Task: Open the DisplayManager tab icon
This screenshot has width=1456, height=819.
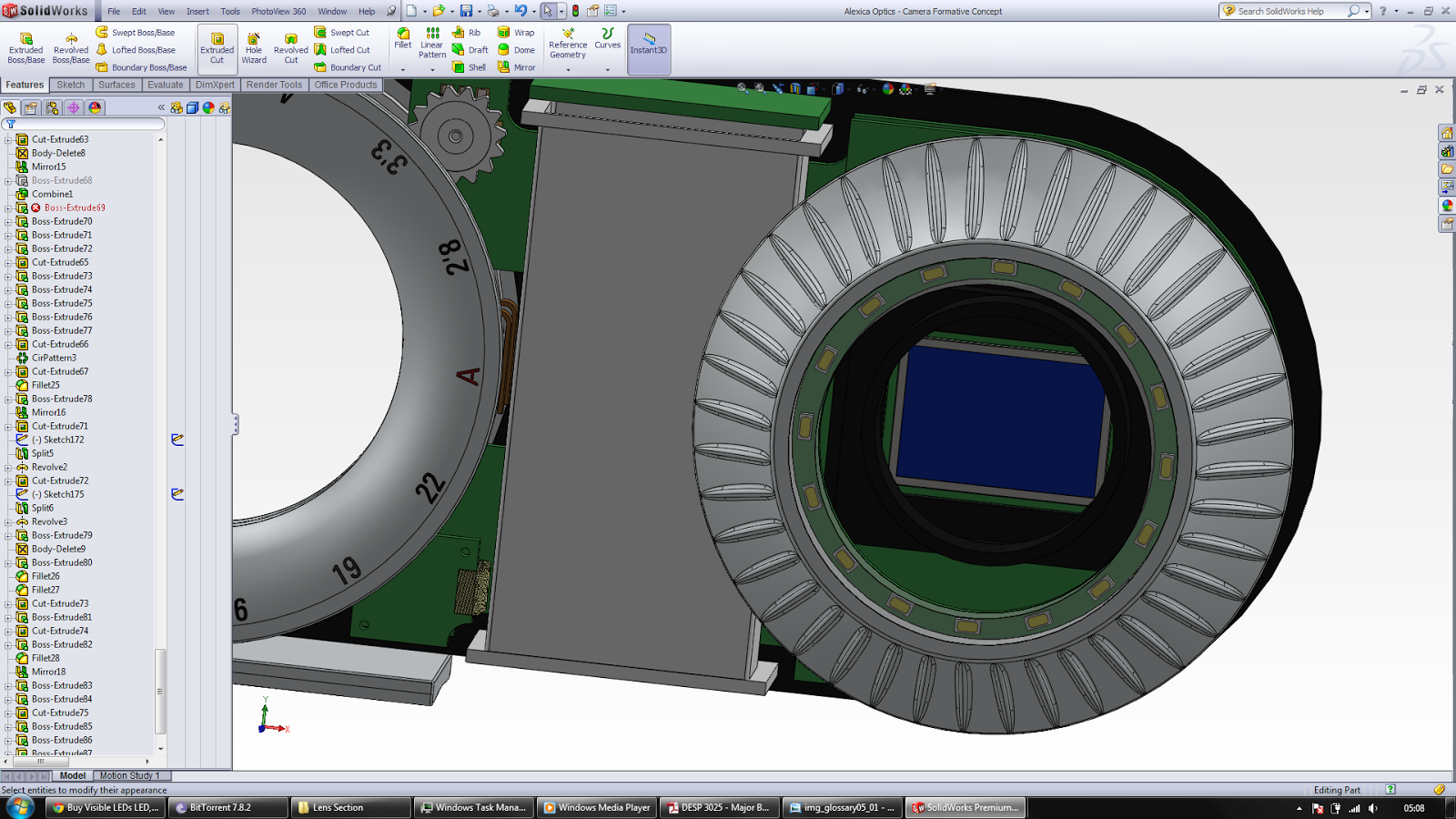Action: pos(95,107)
